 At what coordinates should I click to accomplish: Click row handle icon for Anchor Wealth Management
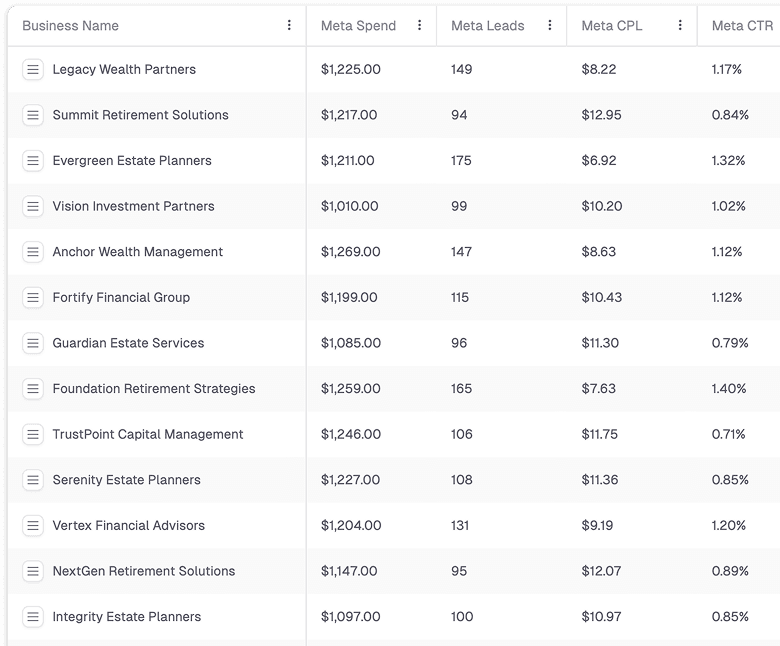coord(33,252)
